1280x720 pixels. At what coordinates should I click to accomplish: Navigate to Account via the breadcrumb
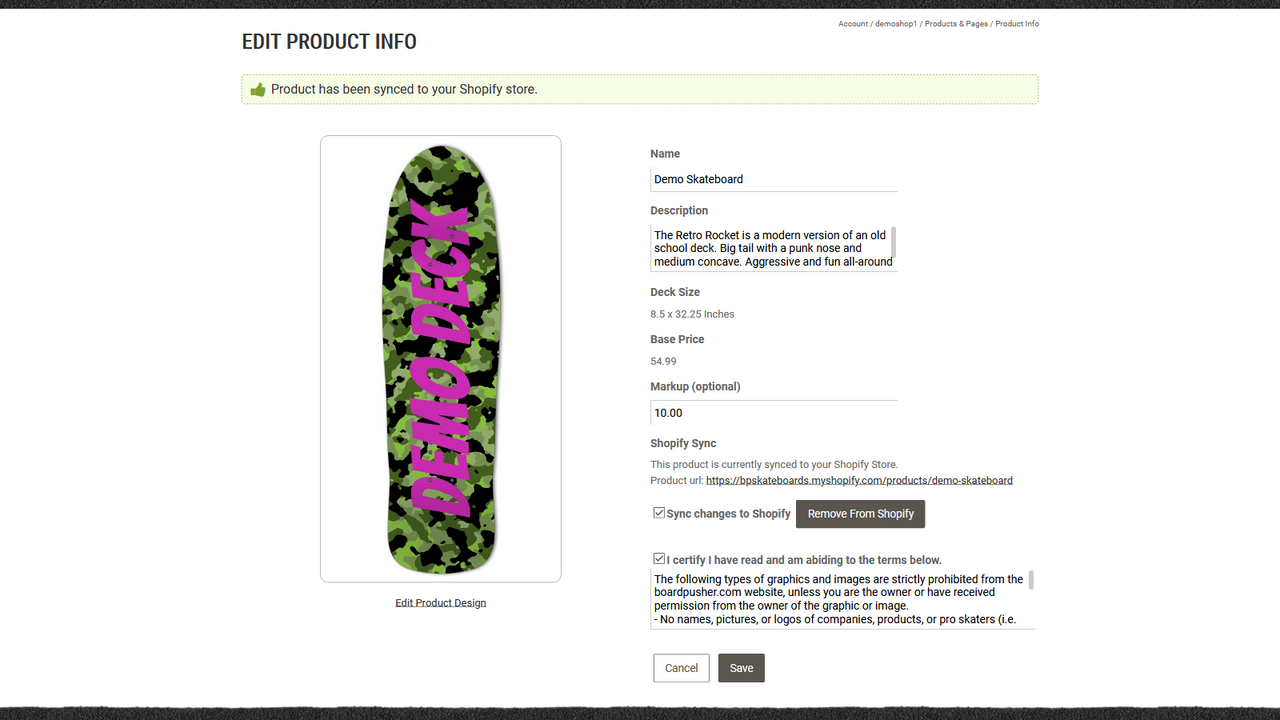853,23
